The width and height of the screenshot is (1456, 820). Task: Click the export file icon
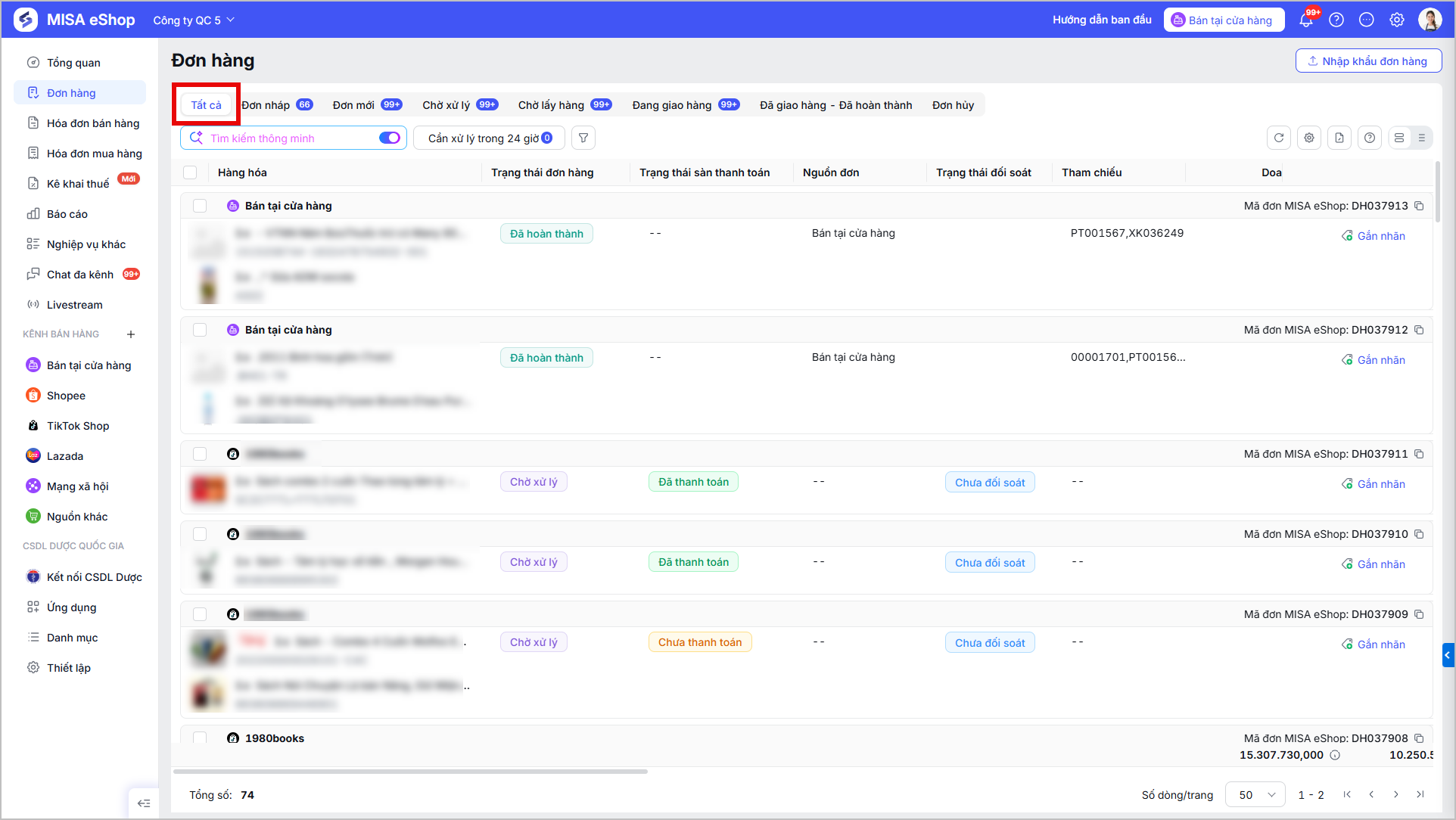tap(1339, 138)
